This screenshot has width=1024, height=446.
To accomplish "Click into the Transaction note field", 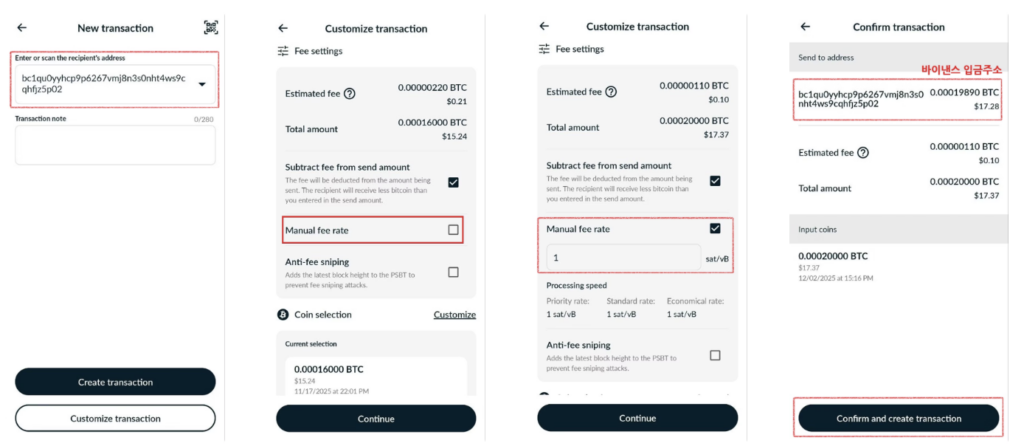I will (x=115, y=145).
